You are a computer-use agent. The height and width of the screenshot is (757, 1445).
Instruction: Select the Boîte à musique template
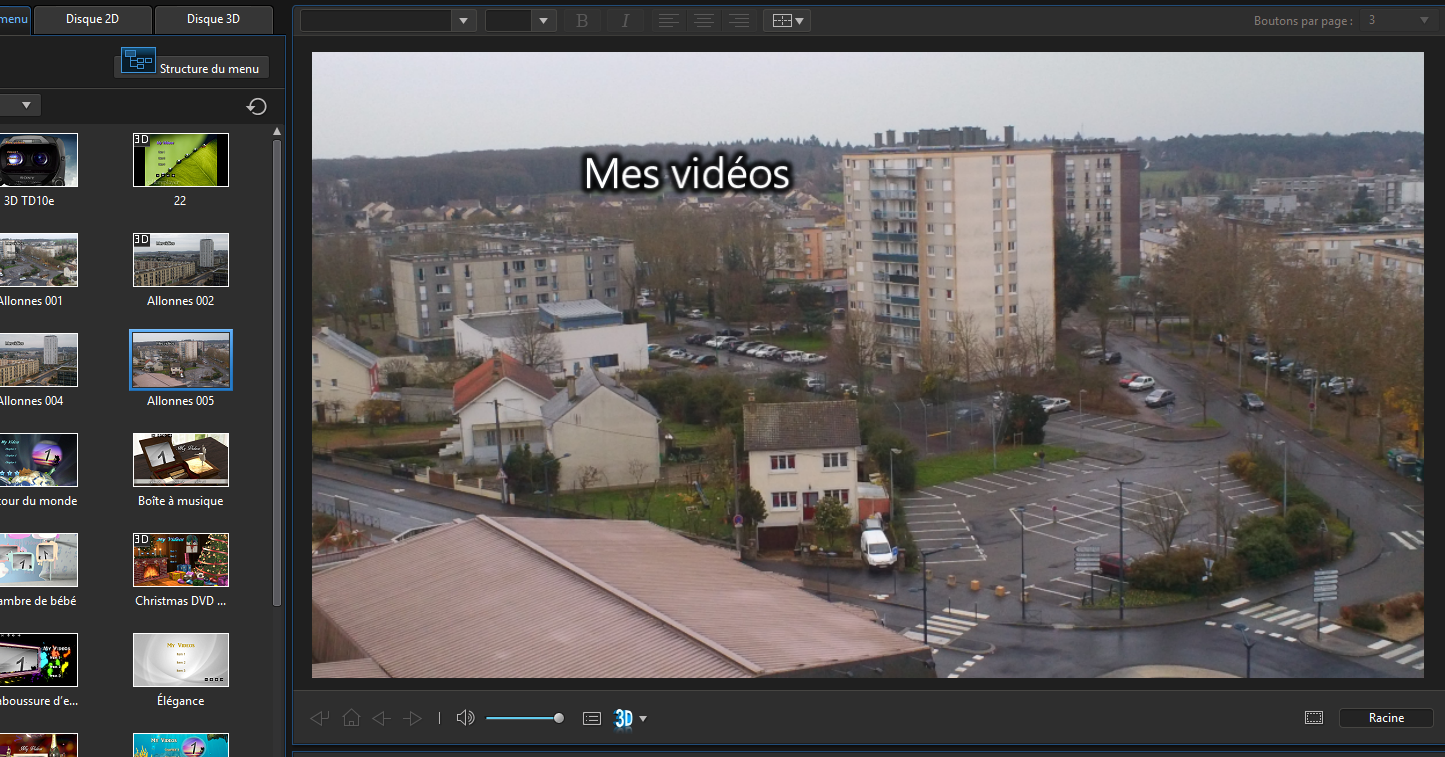[x=181, y=460]
